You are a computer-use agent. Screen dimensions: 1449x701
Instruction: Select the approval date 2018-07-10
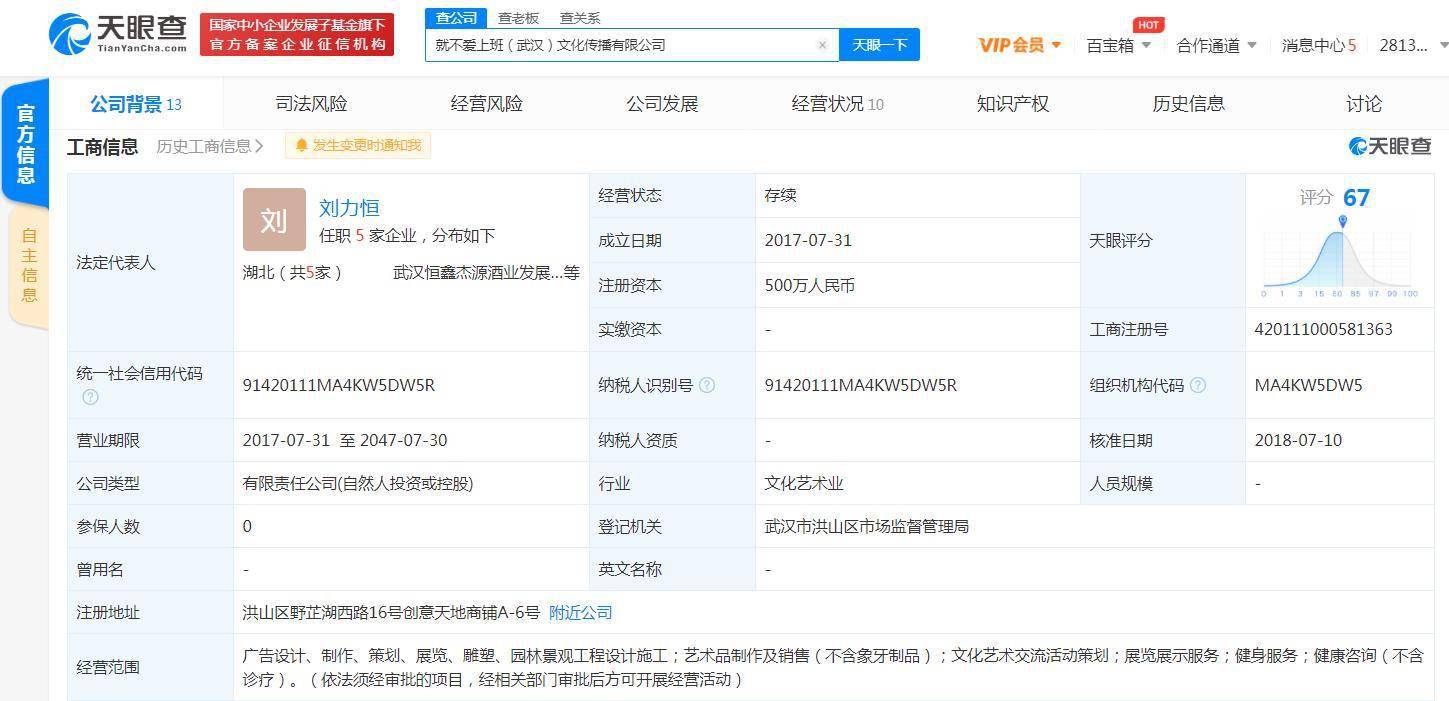pyautogui.click(x=1298, y=440)
